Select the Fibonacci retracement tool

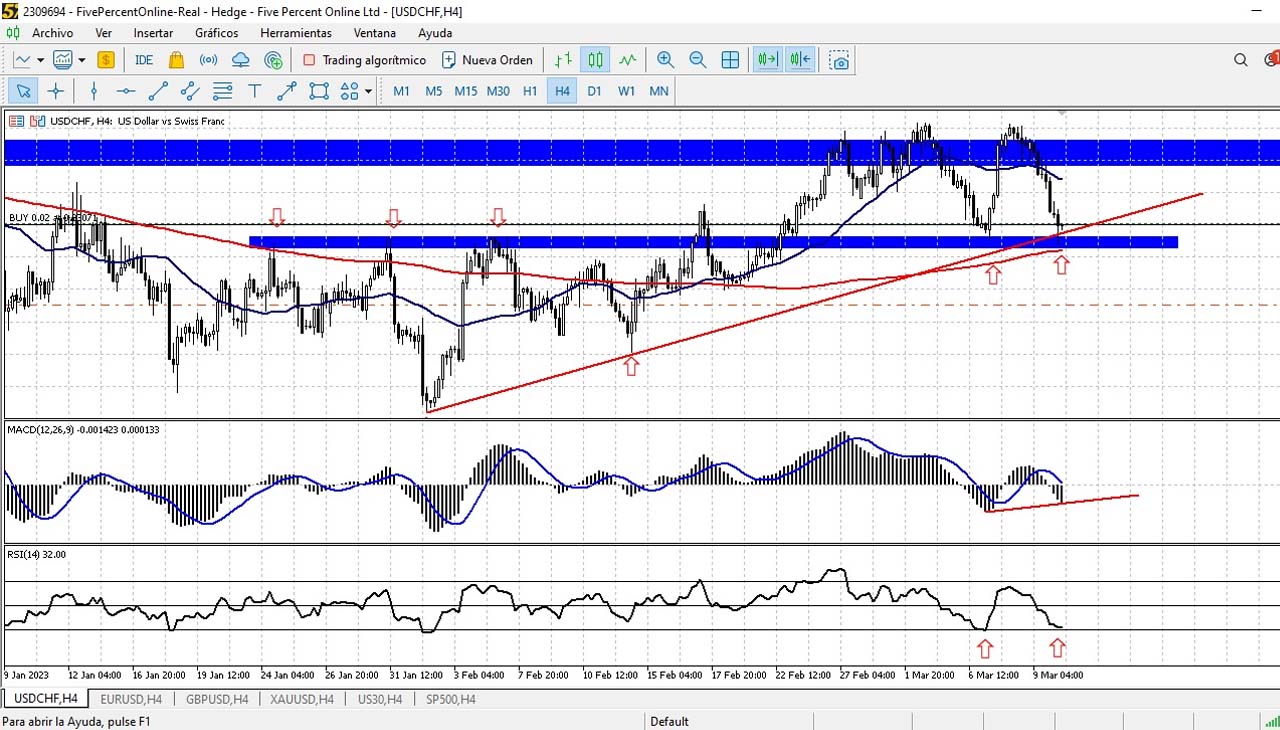[x=222, y=91]
